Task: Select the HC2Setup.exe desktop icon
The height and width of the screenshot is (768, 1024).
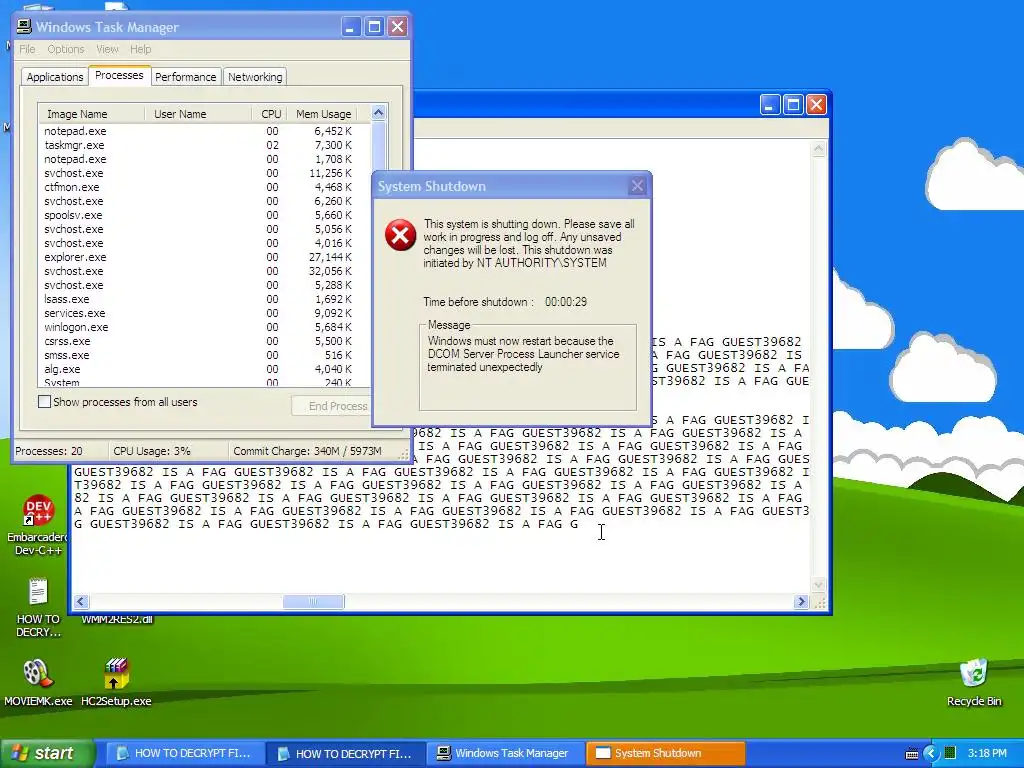Action: click(x=116, y=682)
